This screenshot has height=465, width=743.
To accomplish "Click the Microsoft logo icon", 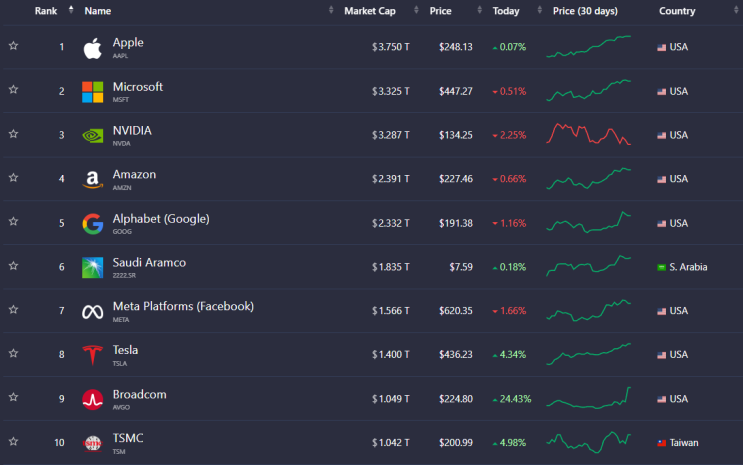I will tap(92, 91).
